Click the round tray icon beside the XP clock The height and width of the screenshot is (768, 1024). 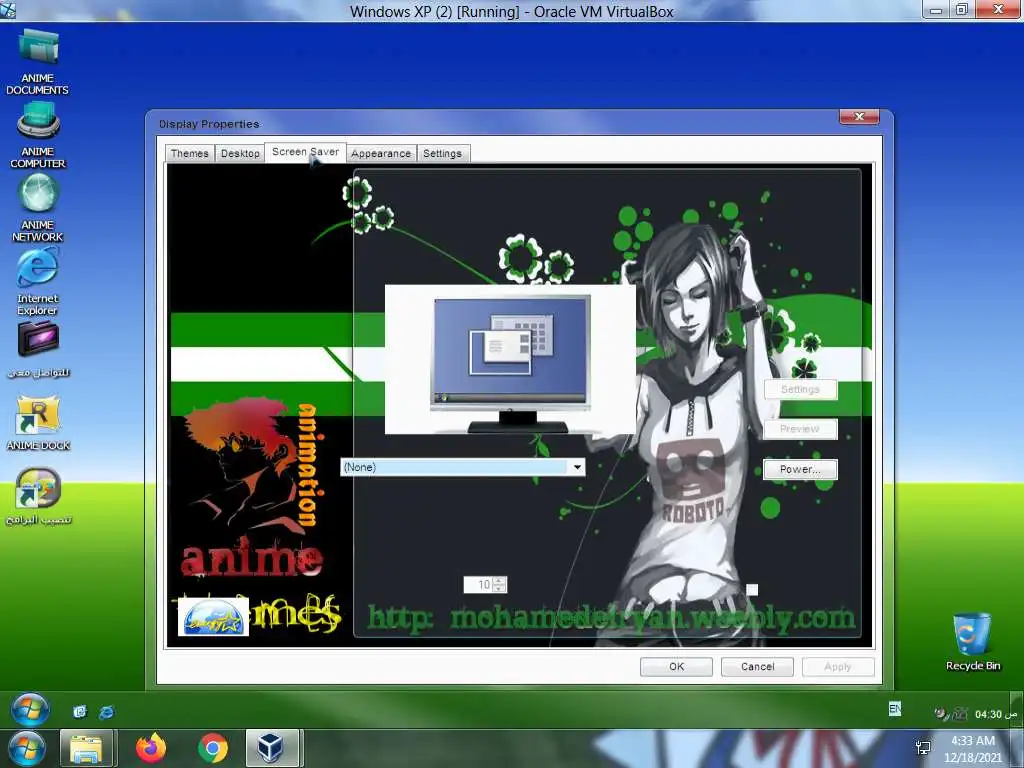coord(940,714)
